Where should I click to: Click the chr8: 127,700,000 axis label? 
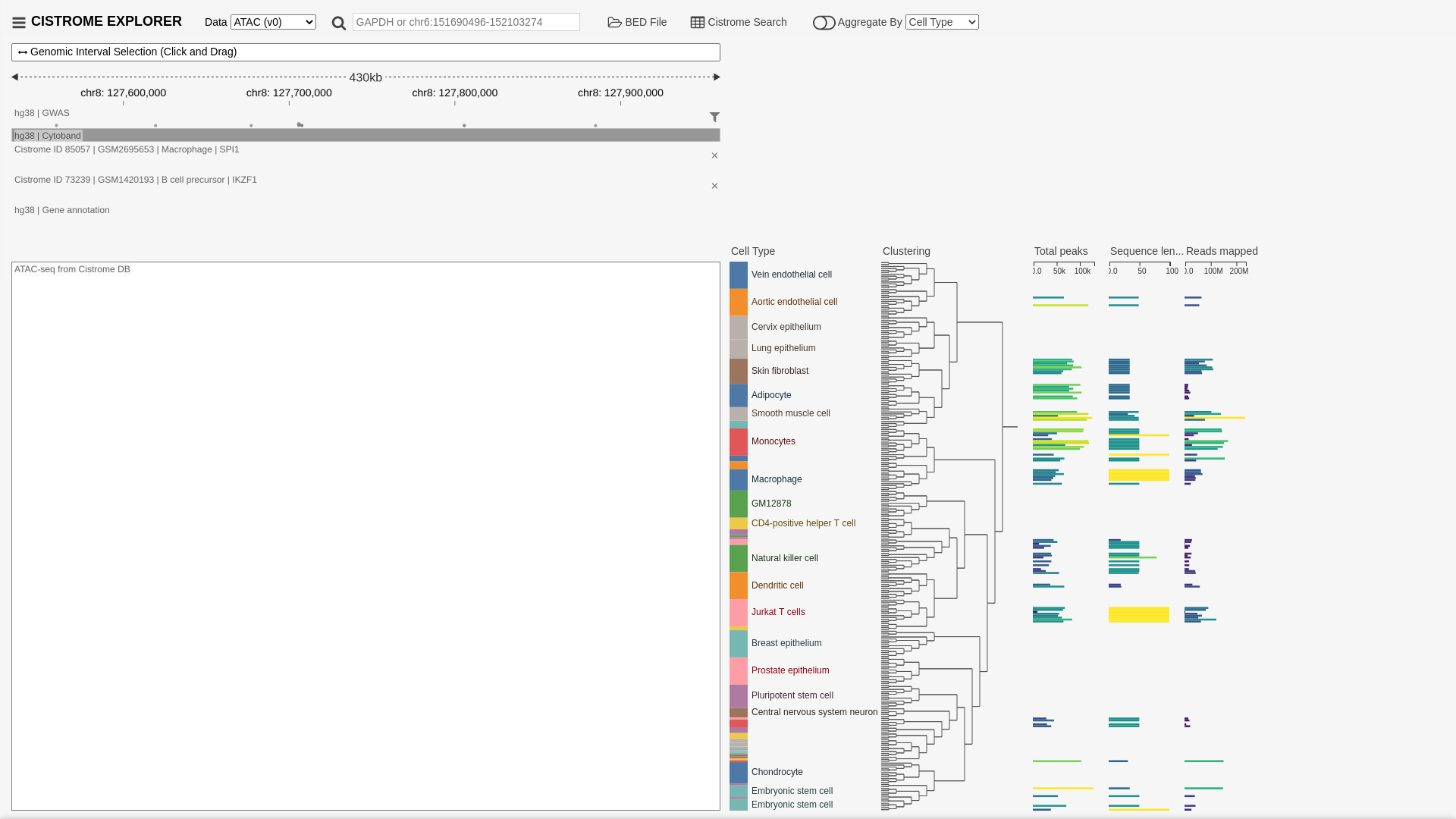click(289, 93)
